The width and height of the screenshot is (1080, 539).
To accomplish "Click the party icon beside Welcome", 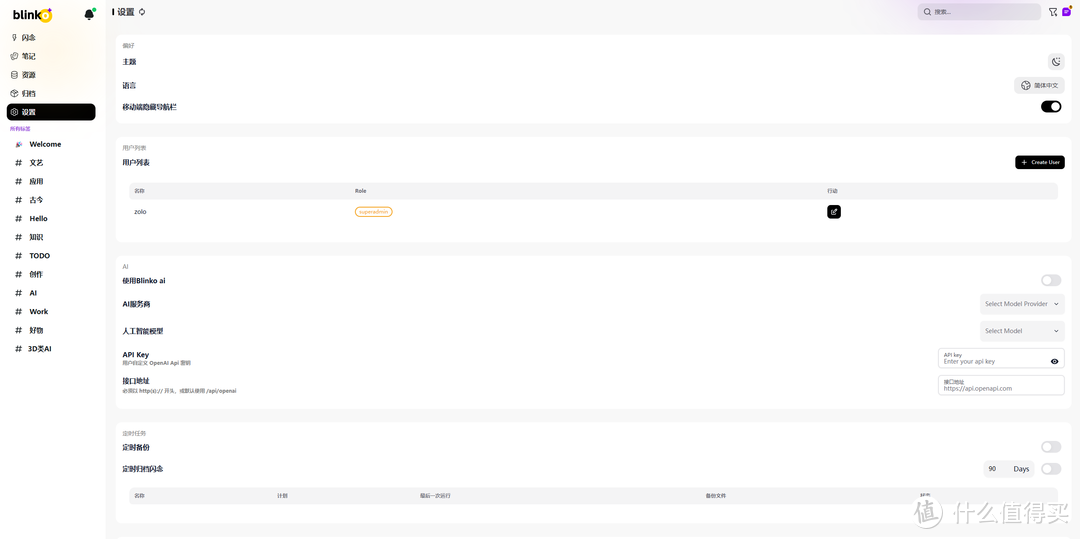I will (x=19, y=145).
